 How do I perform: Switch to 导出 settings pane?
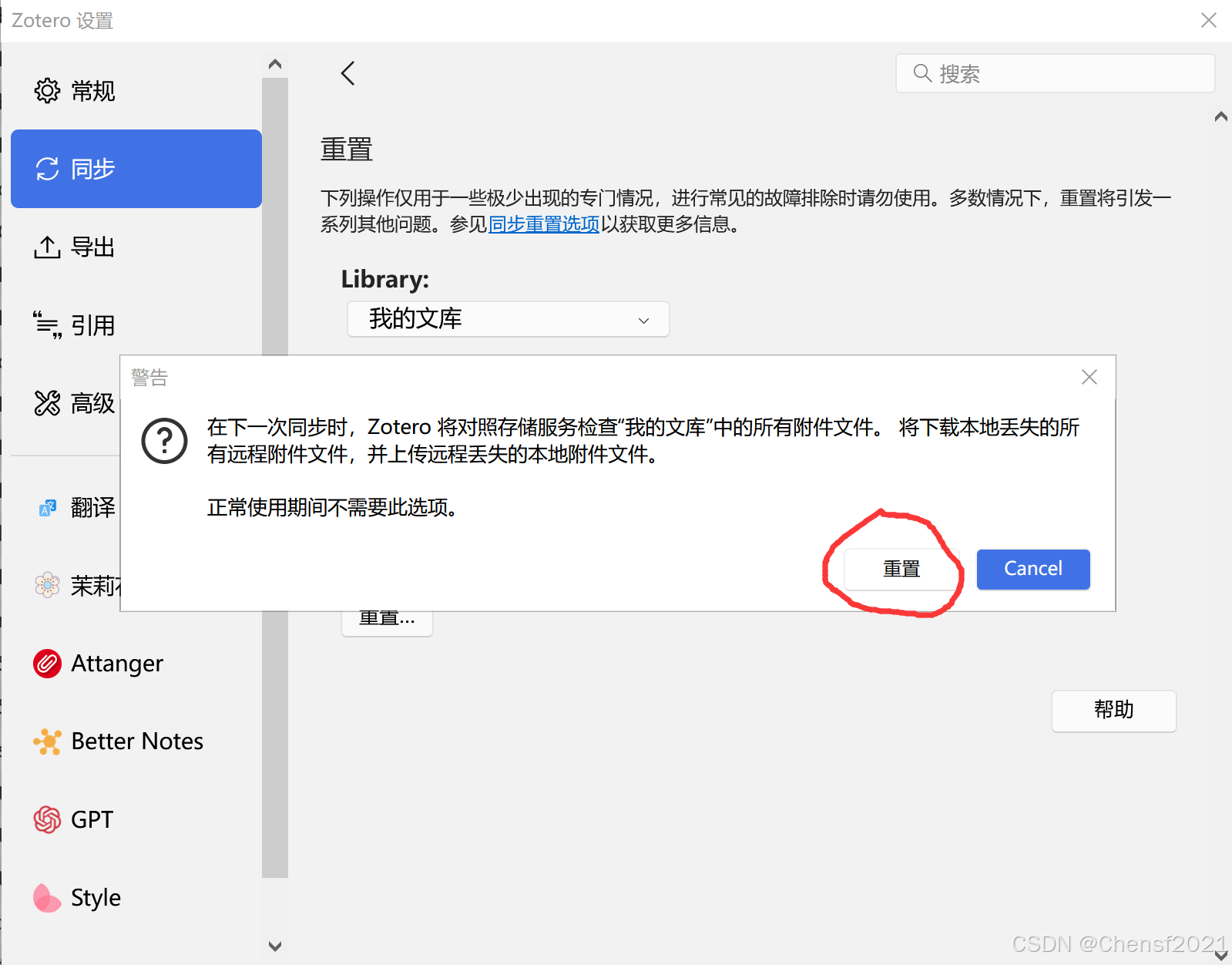[136, 247]
